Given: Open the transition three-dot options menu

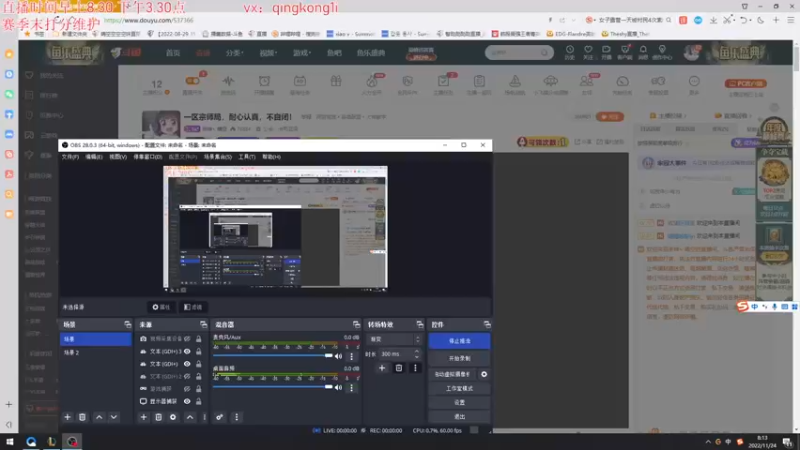Looking at the screenshot, I should 415,368.
